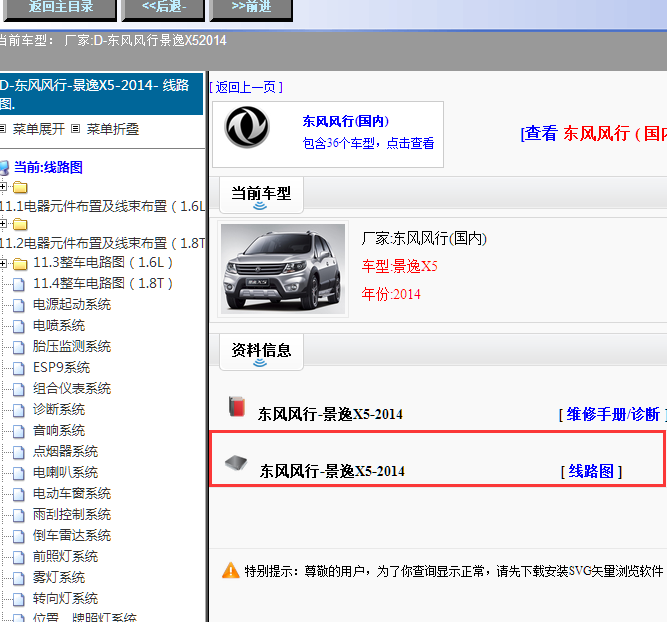Select 雨刮控制系统 in the tree
The width and height of the screenshot is (667, 622).
72,514
